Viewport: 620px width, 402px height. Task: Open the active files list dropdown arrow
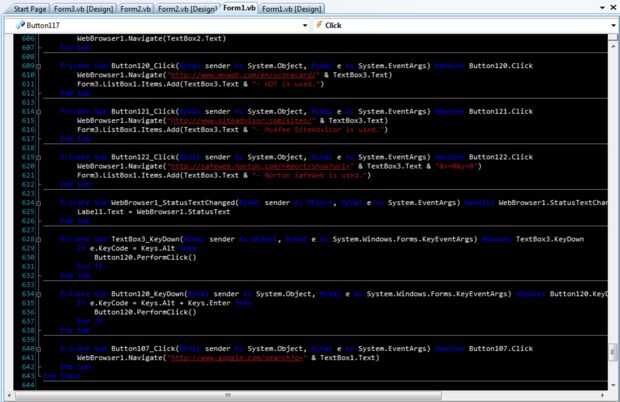602,8
